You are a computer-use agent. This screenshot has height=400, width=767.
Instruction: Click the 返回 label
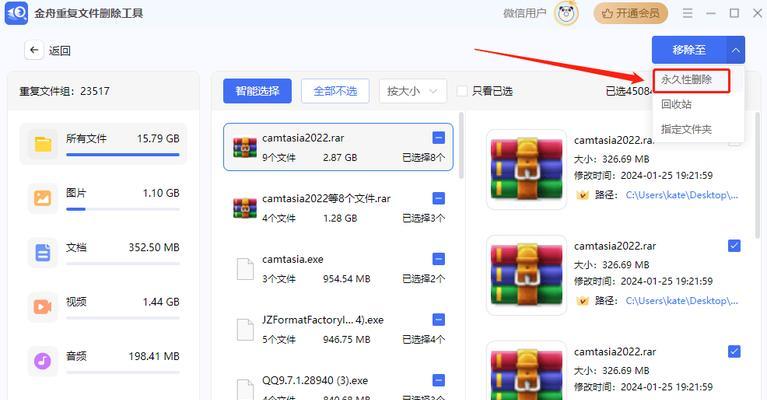pos(60,50)
